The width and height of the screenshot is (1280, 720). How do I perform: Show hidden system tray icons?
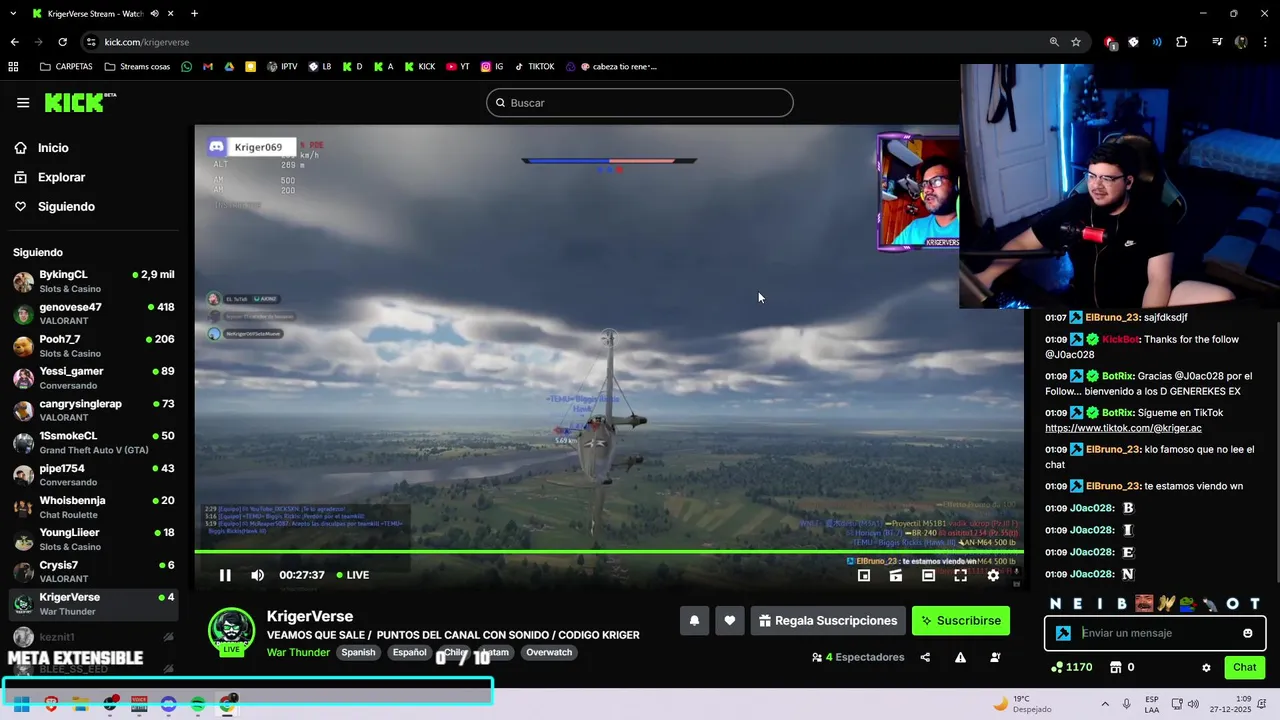[x=1105, y=704]
